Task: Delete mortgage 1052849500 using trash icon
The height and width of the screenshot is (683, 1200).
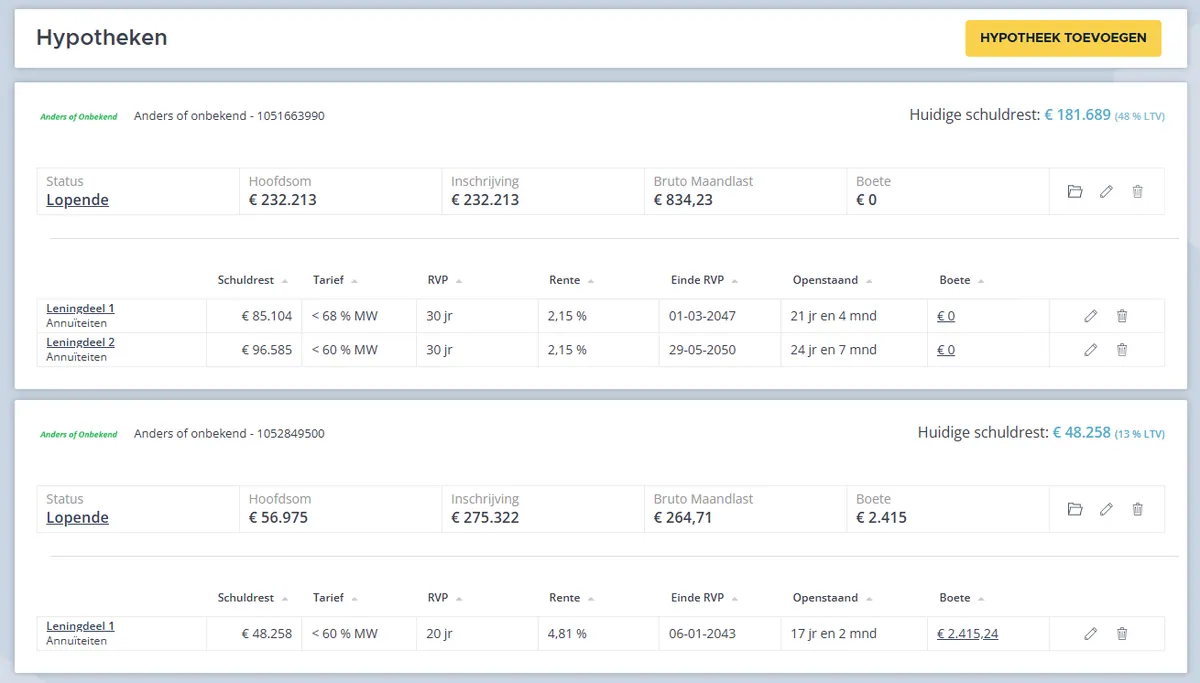Action: pos(1137,509)
